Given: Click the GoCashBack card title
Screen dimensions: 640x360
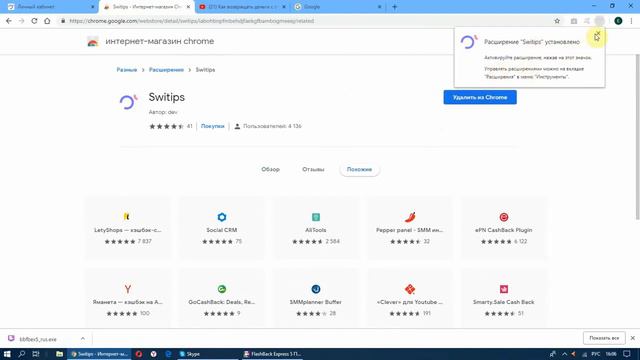Looking at the screenshot, I should coord(222,302).
